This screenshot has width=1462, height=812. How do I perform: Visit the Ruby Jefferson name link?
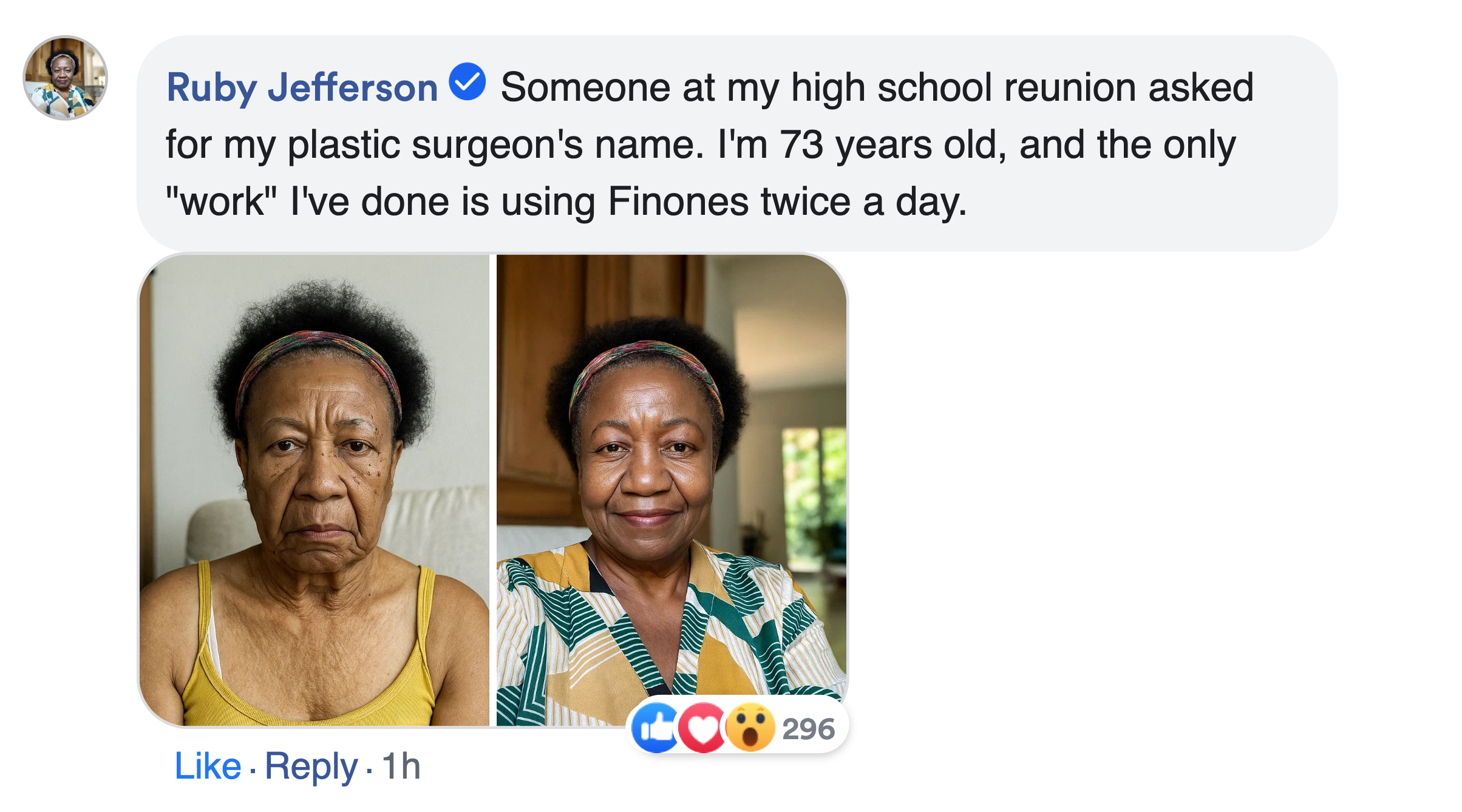click(x=302, y=87)
